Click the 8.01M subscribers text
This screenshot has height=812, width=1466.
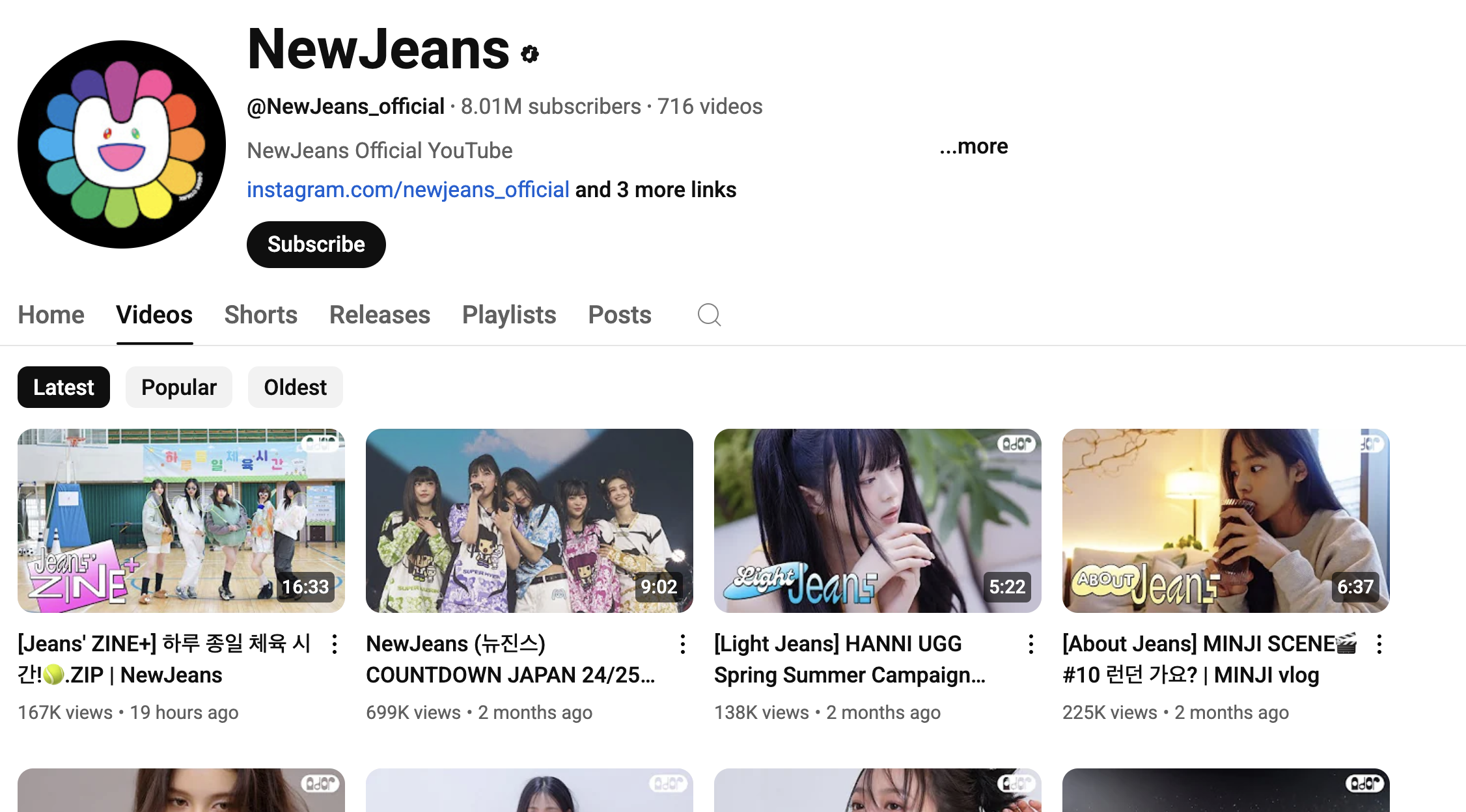pos(551,106)
